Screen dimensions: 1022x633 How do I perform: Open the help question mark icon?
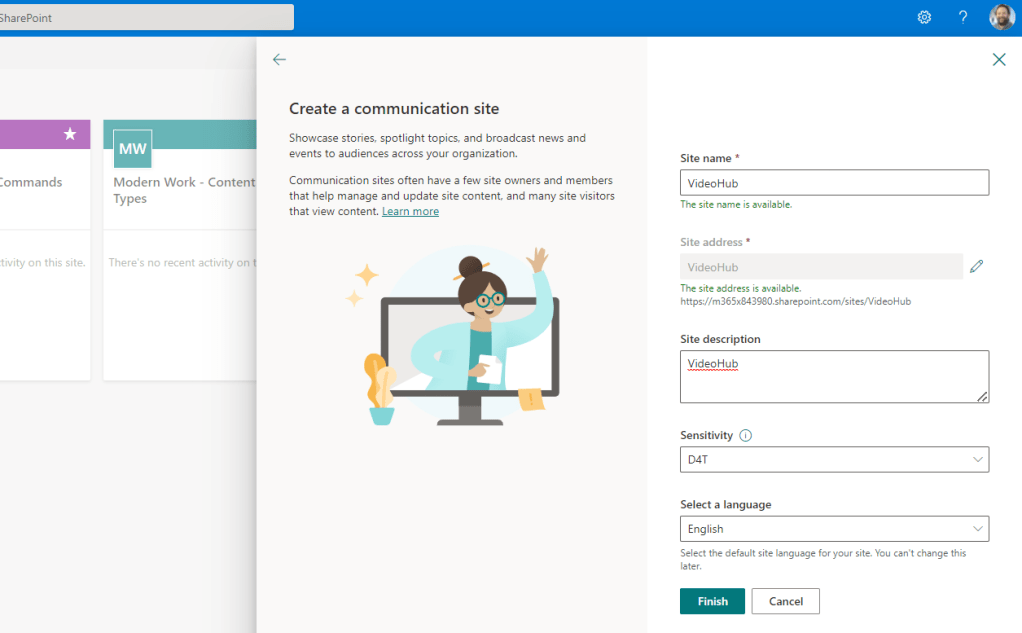point(963,17)
